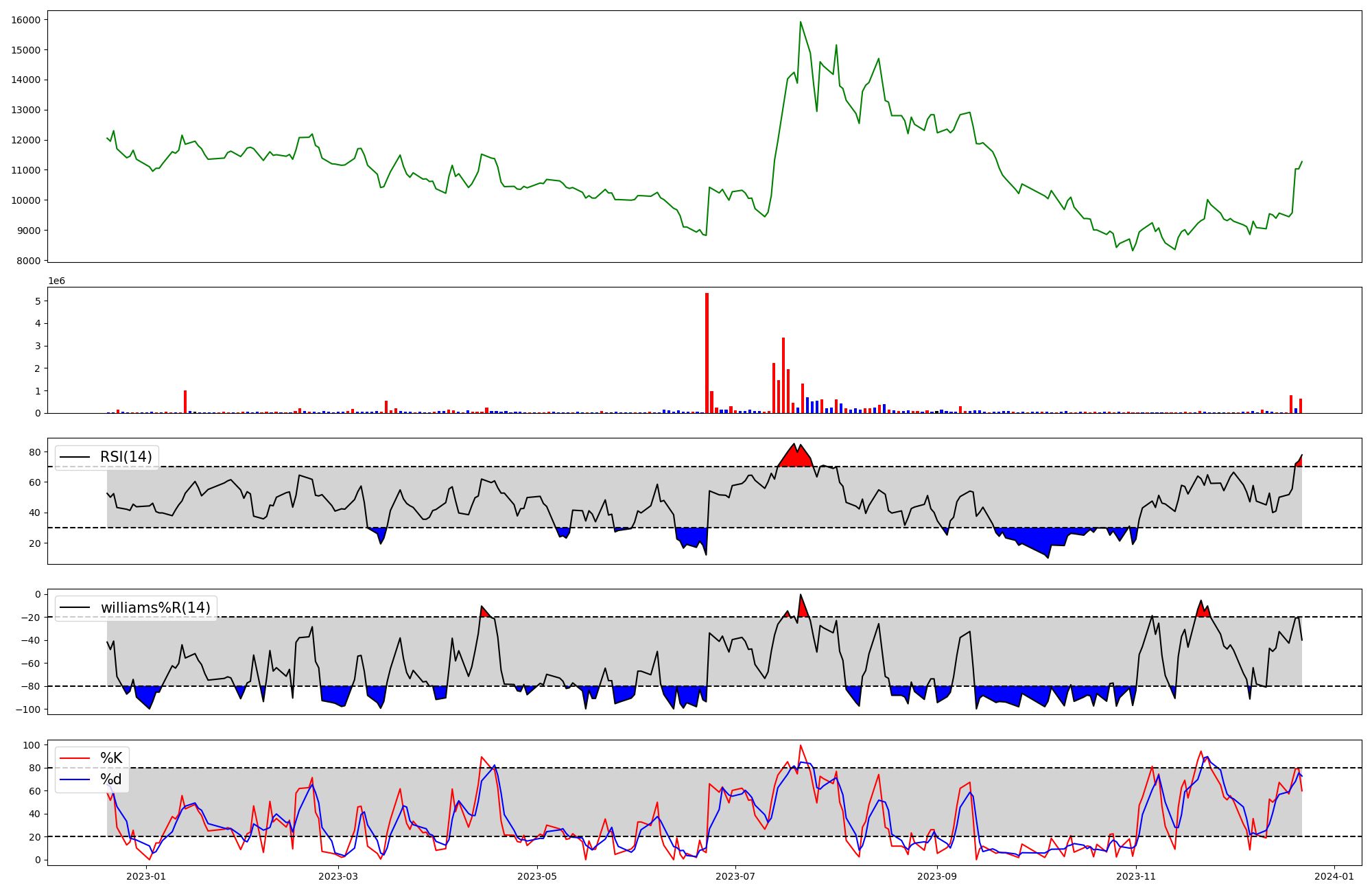Click the 16000 y-axis label on price chart
The image size is (1372, 892).
[x=26, y=20]
